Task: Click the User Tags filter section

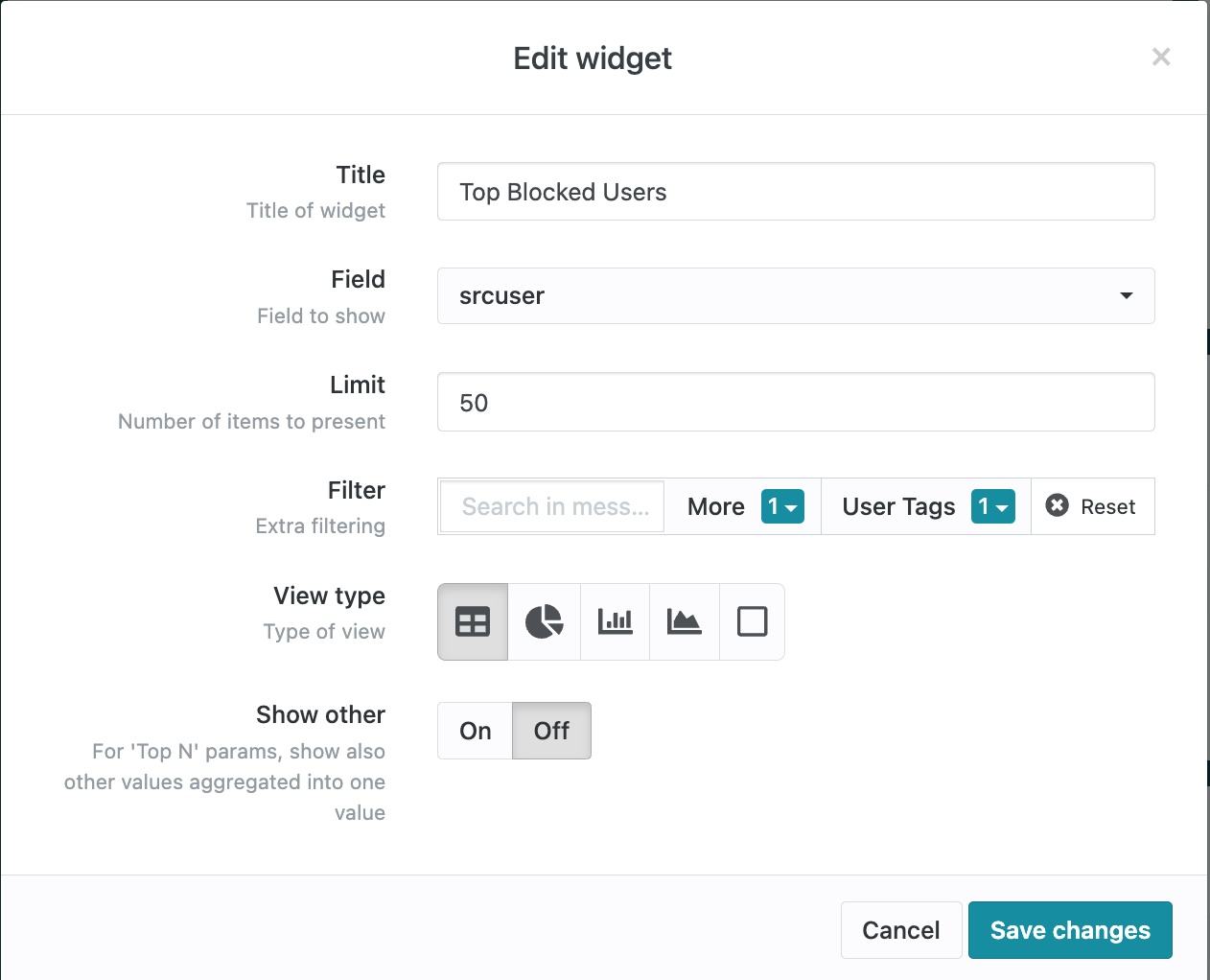Action: click(897, 506)
